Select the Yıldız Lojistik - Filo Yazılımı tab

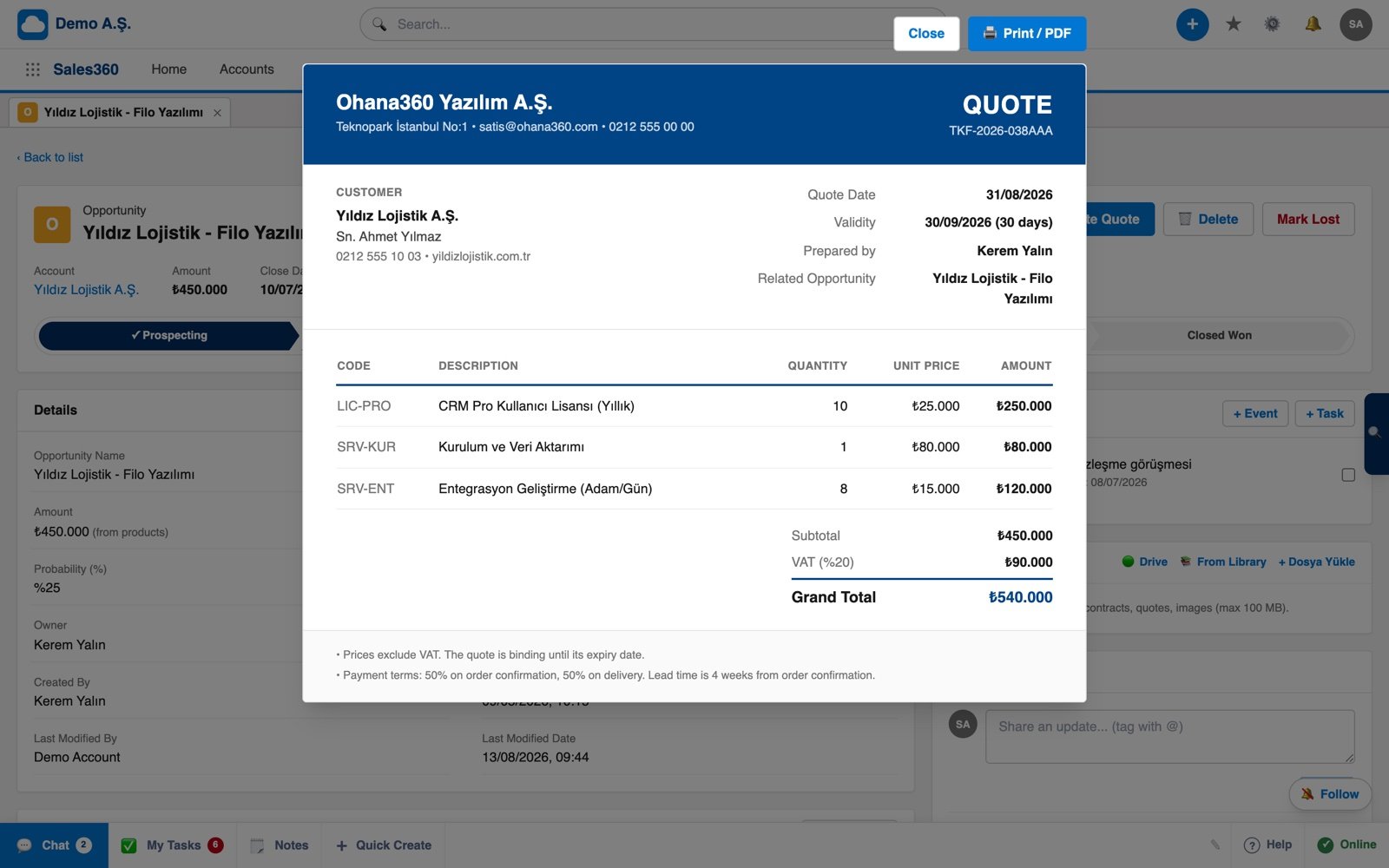pyautogui.click(x=120, y=113)
